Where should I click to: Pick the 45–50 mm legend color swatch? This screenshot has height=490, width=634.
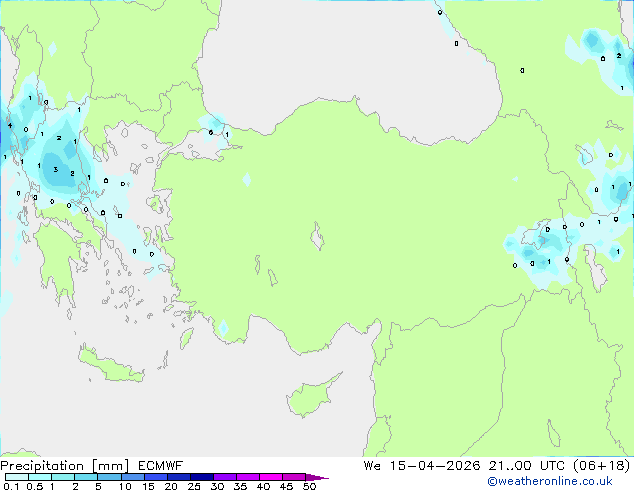click(294, 477)
